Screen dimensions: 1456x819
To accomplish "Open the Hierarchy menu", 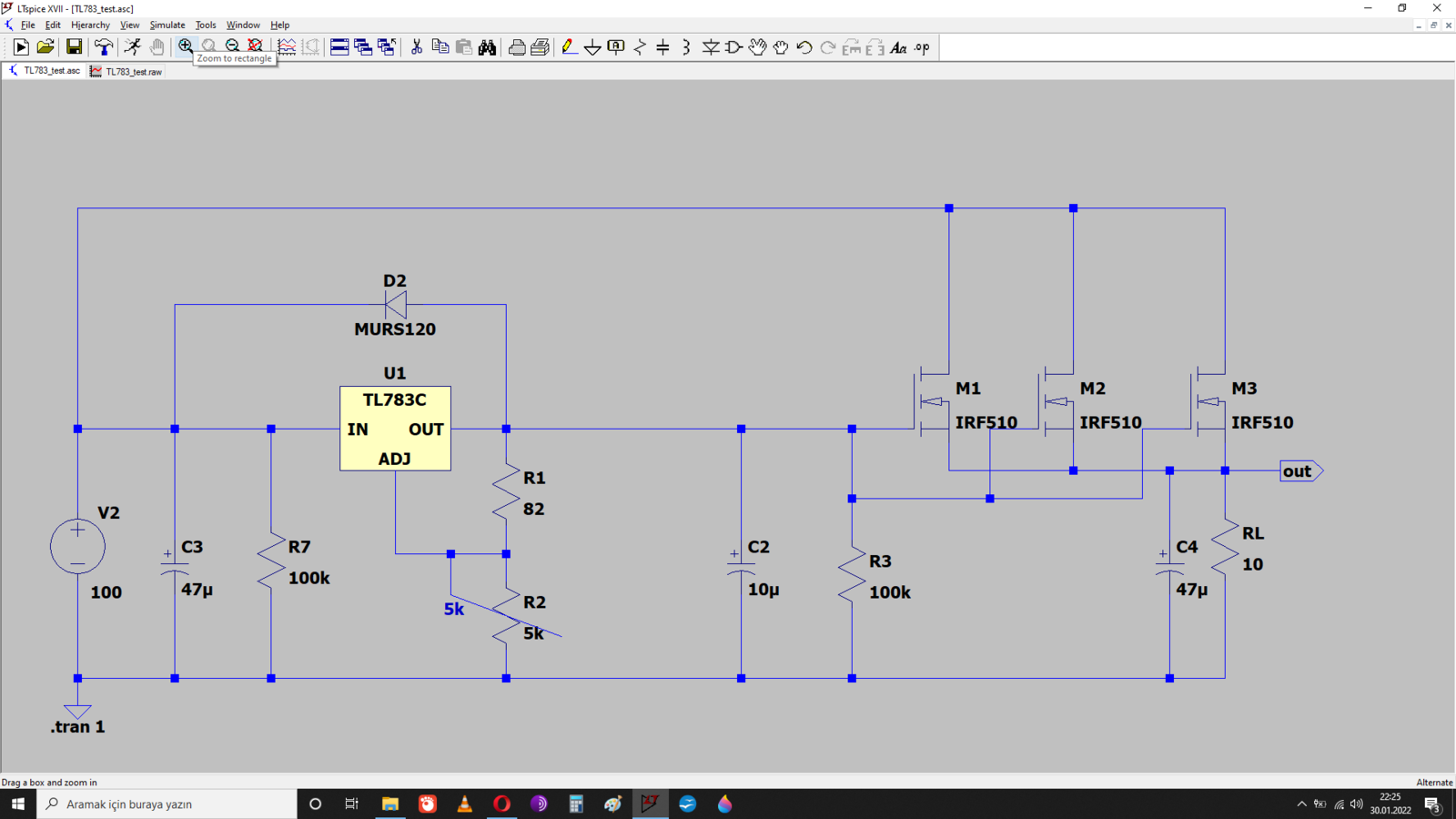I will (x=90, y=25).
